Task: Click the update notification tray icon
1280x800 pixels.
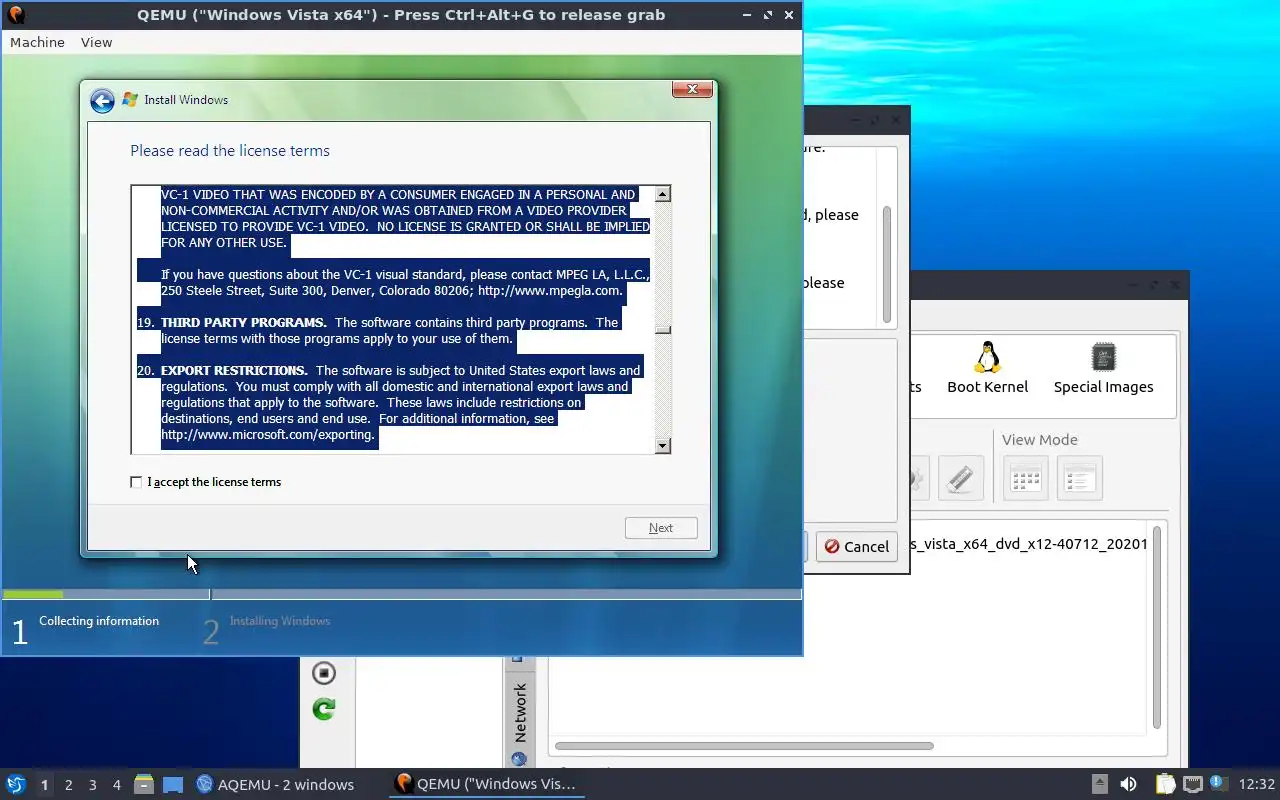Action: (1217, 783)
